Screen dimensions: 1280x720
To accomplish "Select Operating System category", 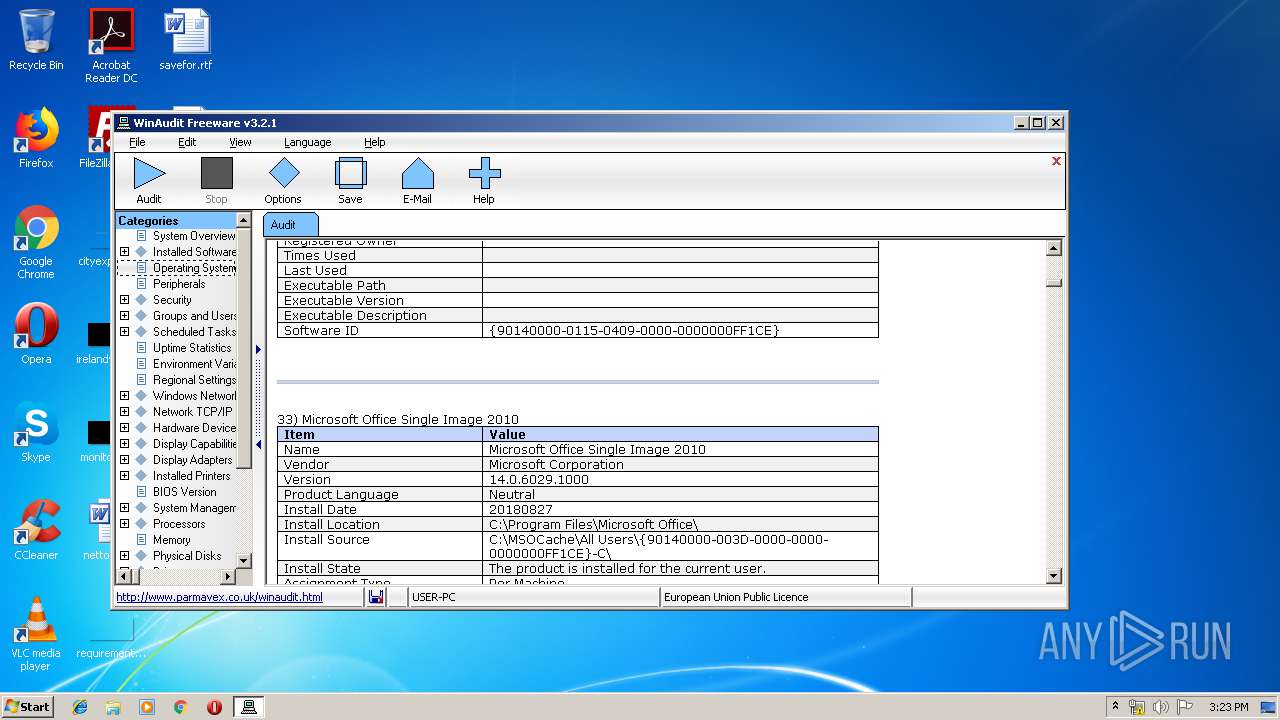I will tap(194, 268).
